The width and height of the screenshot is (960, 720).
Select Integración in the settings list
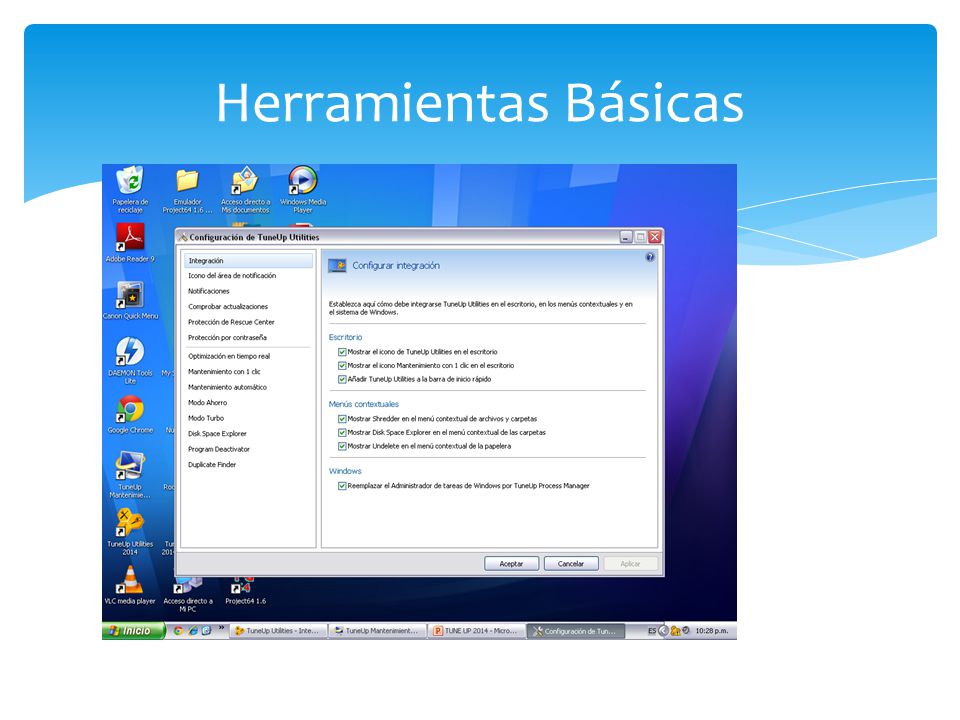click(x=248, y=261)
